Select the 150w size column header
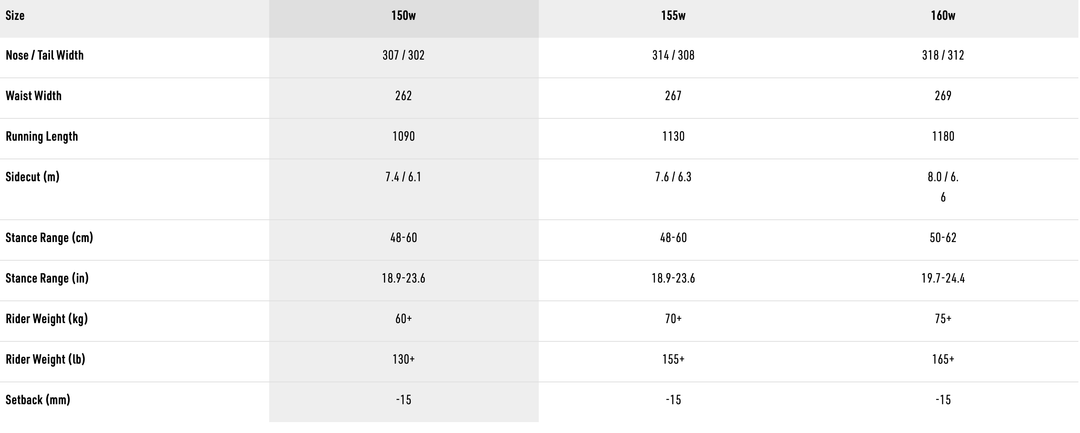Screen dimensions: 1080x433 pos(404,15)
